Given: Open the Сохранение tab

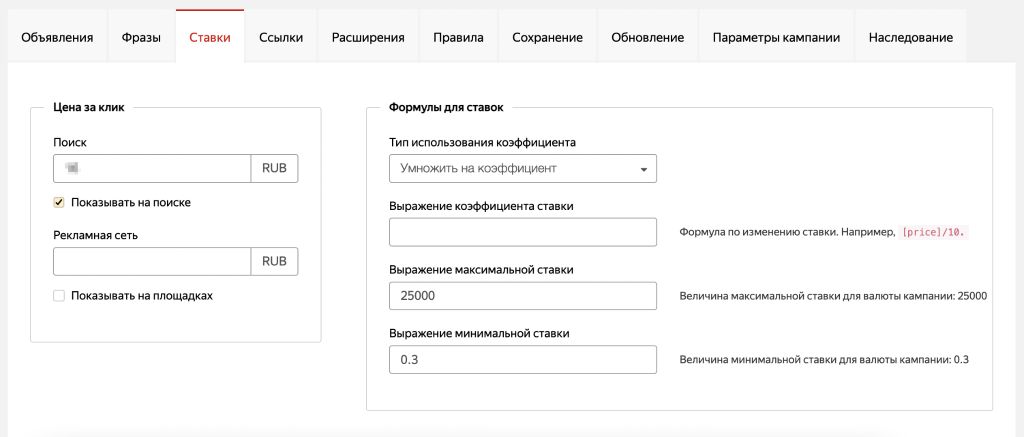Looking at the screenshot, I should coord(547,37).
